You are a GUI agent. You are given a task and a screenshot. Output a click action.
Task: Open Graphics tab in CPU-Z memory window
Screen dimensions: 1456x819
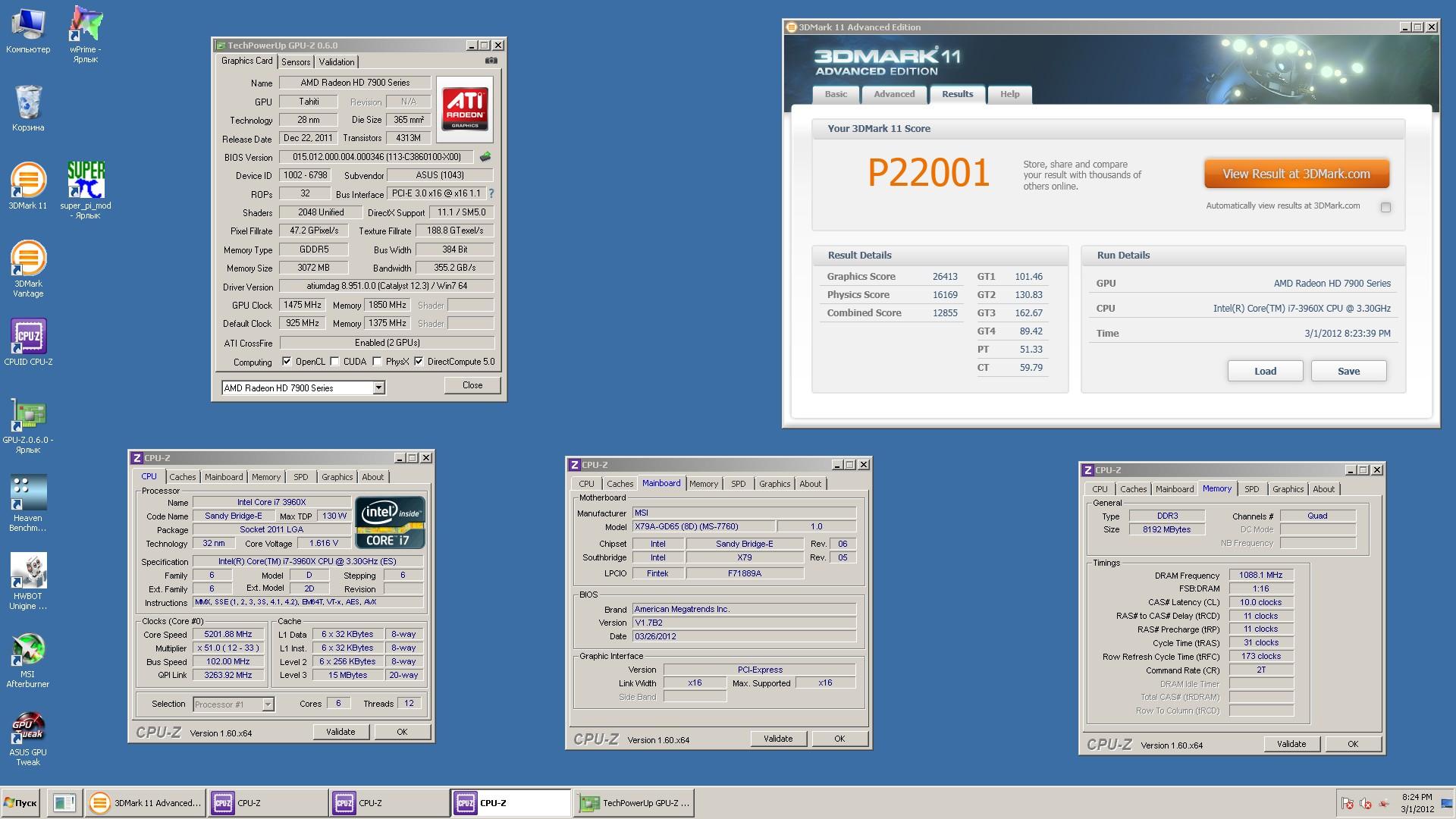(1288, 489)
